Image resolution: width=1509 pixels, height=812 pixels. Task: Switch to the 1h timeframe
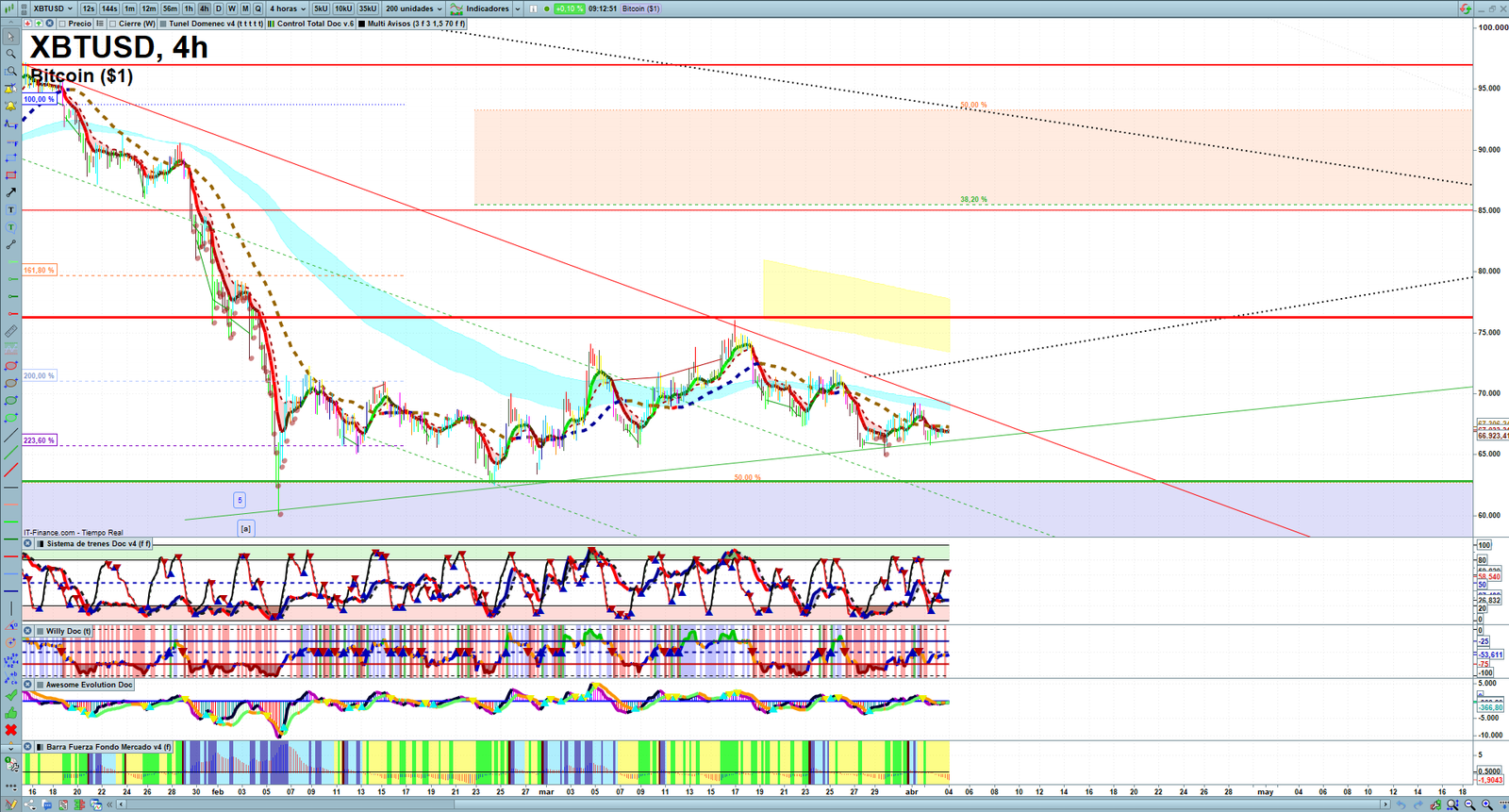point(189,8)
